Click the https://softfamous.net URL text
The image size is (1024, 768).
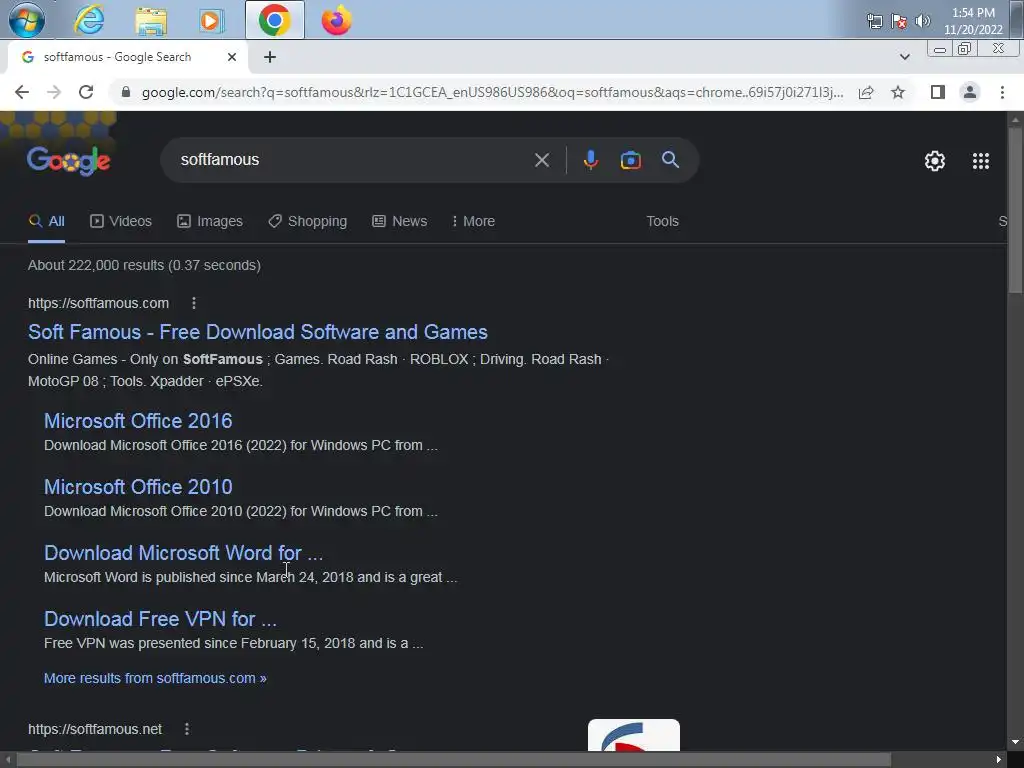pyautogui.click(x=95, y=729)
